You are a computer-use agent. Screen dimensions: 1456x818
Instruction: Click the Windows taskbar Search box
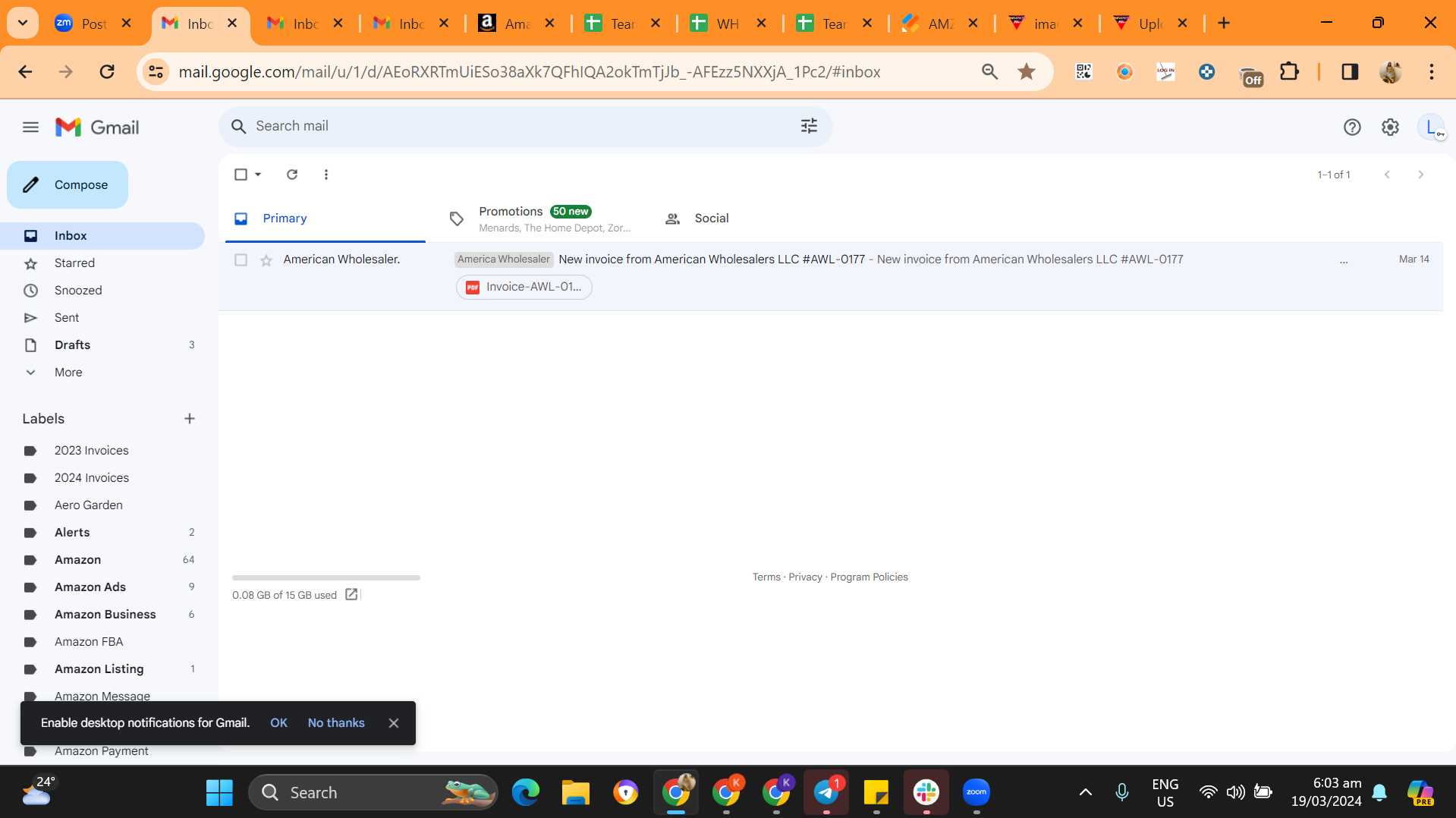(373, 792)
